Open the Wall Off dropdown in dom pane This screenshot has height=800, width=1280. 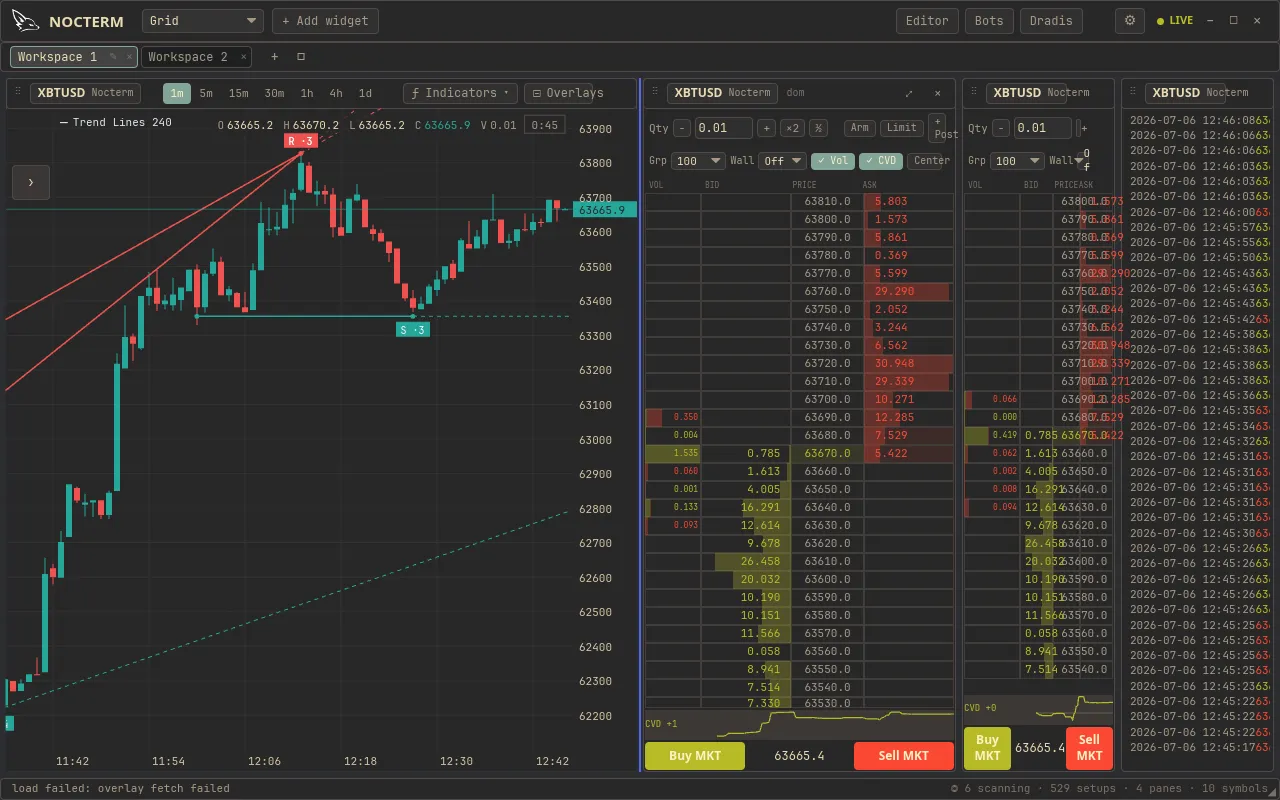pyautogui.click(x=782, y=160)
